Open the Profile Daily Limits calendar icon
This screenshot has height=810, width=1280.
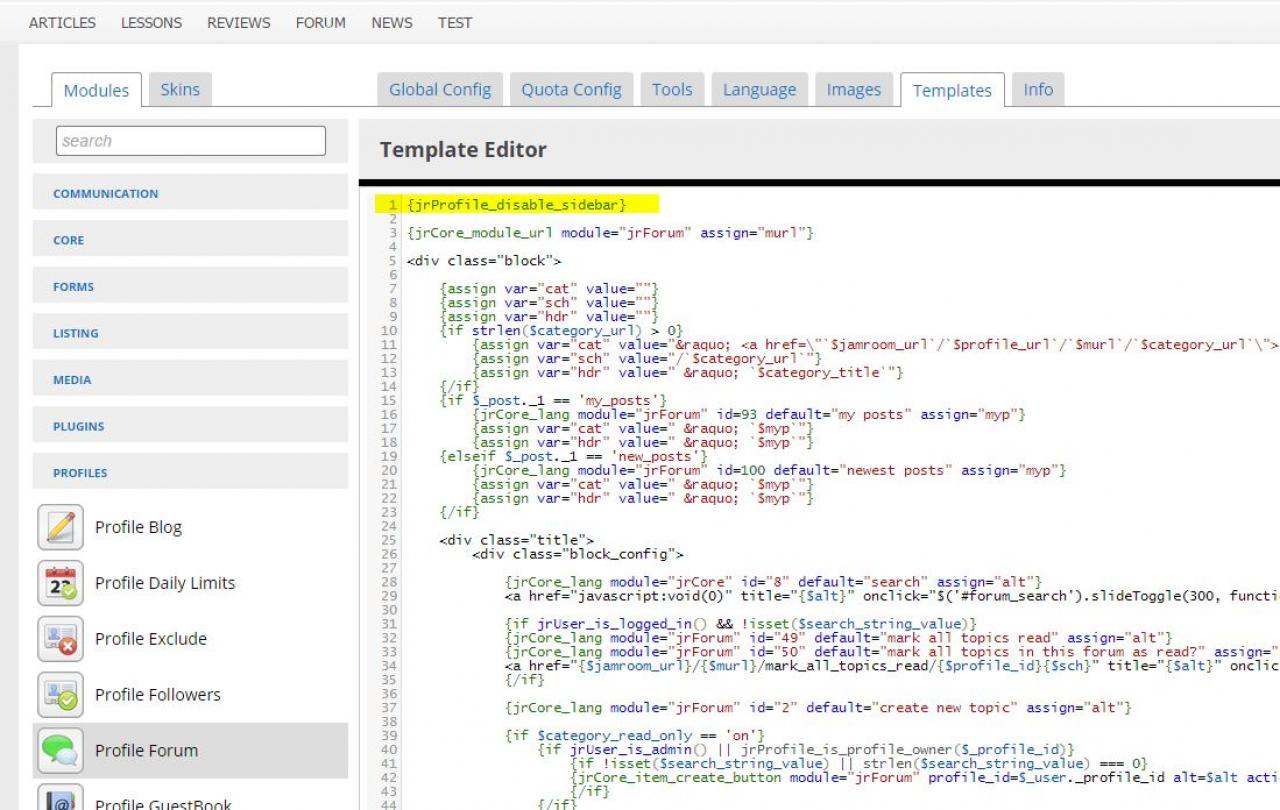coord(60,583)
